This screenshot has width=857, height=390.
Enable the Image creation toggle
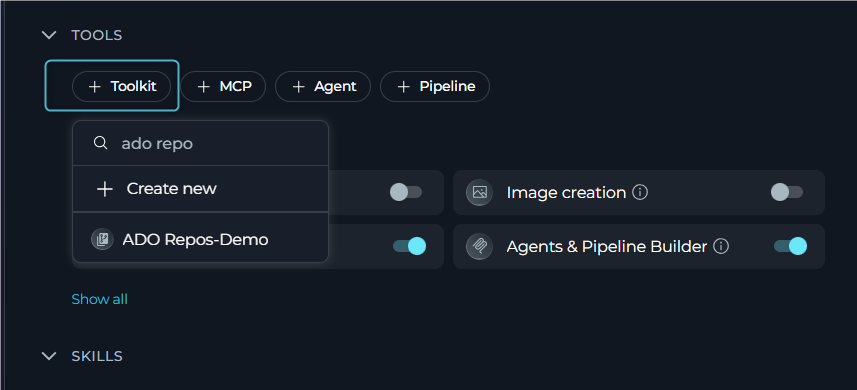pos(787,192)
